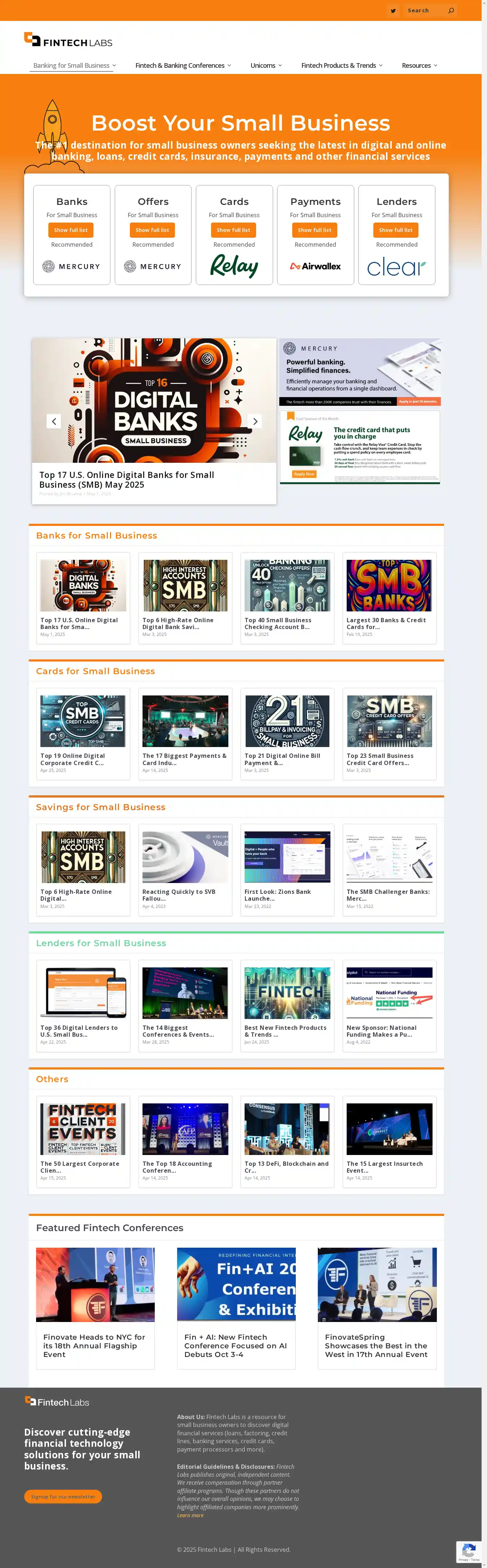The height and width of the screenshot is (1568, 487).
Task: Go to previous slide with left arrow
Action: (x=53, y=421)
